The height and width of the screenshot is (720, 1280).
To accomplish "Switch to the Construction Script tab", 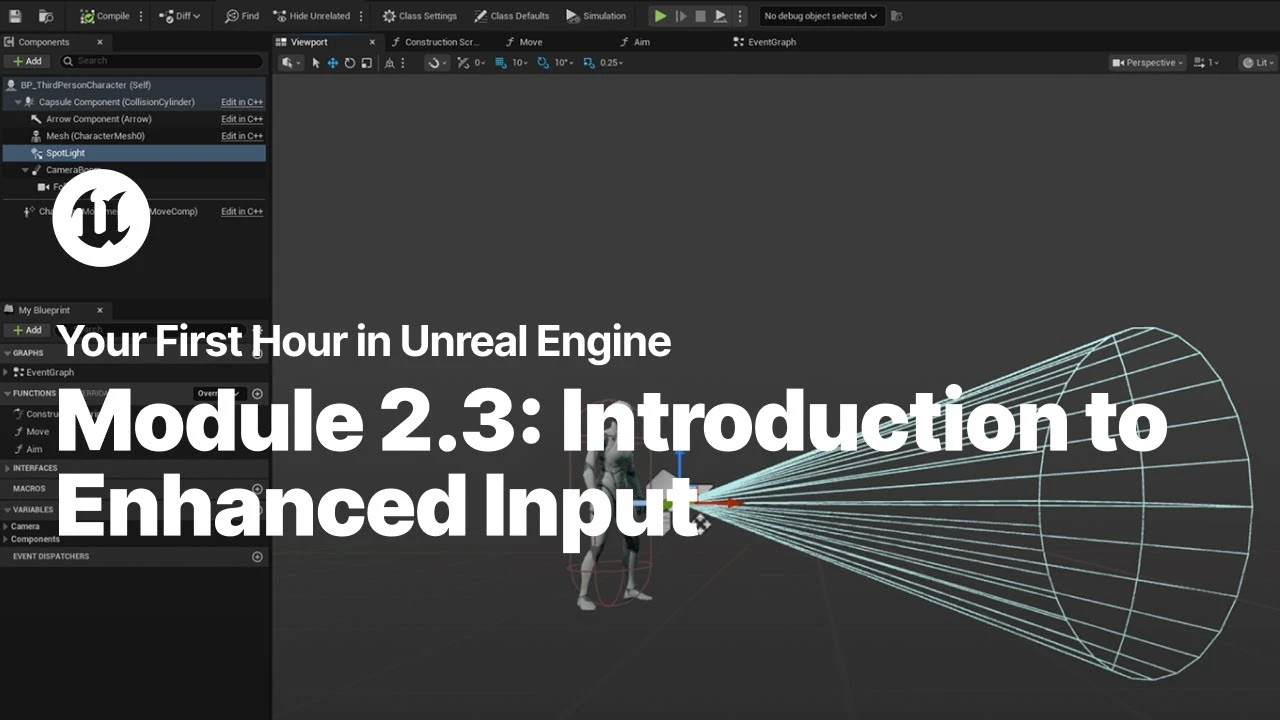I will coord(435,42).
